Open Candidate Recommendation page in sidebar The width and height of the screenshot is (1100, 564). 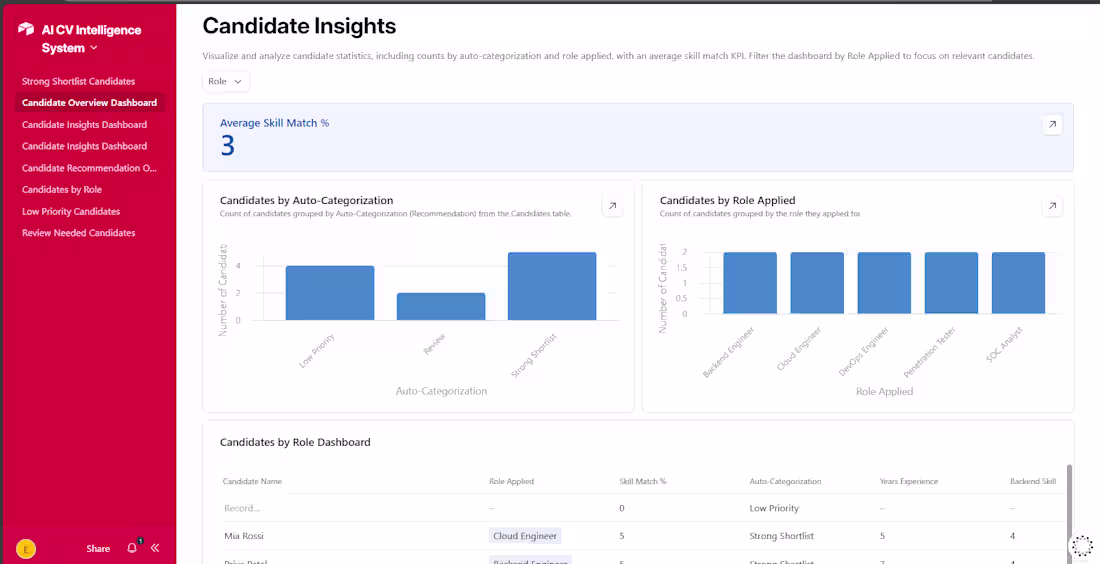(89, 168)
